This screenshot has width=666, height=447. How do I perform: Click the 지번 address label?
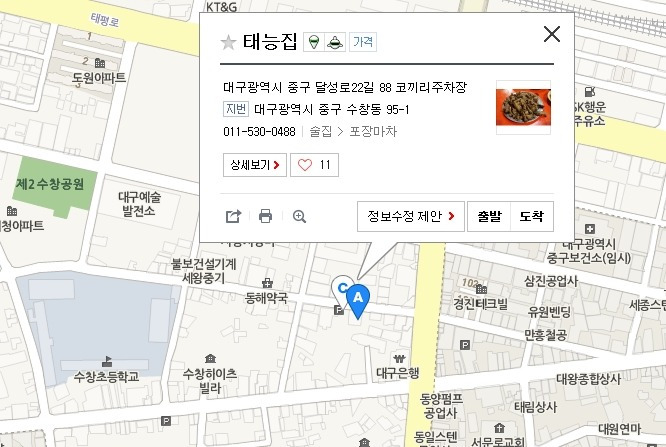pyautogui.click(x=236, y=109)
